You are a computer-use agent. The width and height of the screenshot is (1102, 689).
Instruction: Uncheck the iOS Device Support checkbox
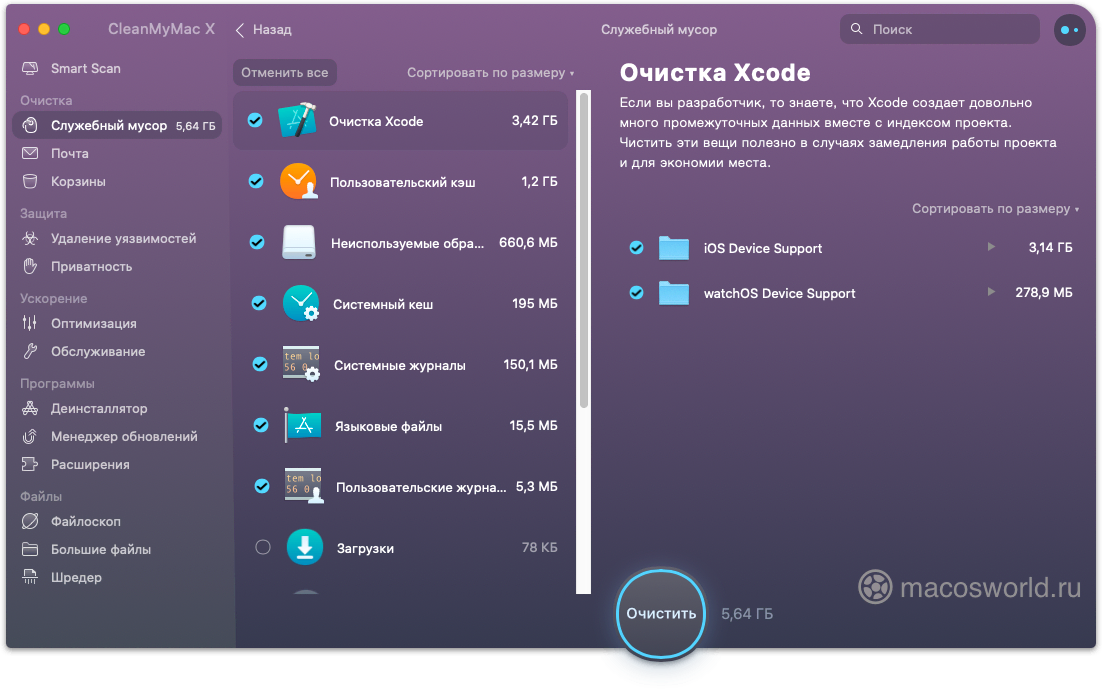636,248
